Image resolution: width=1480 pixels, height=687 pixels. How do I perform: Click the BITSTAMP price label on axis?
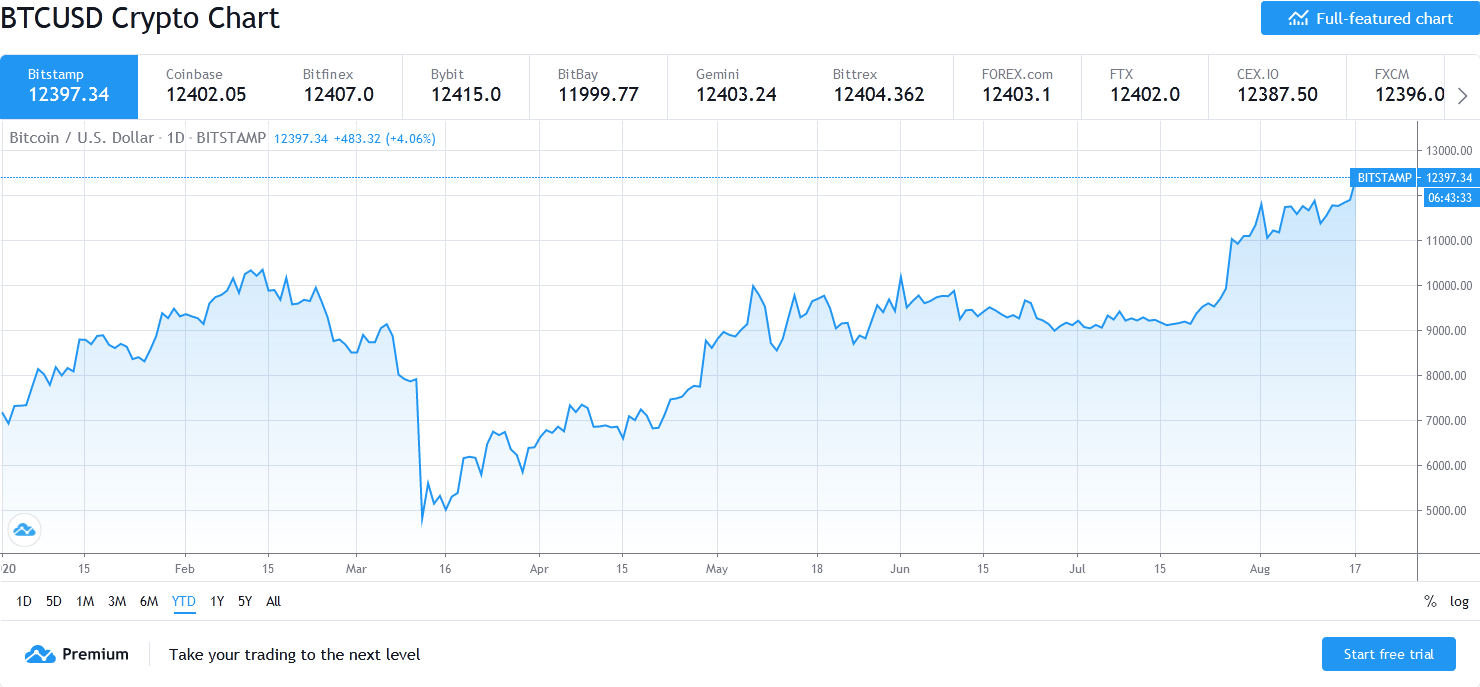click(x=1384, y=178)
